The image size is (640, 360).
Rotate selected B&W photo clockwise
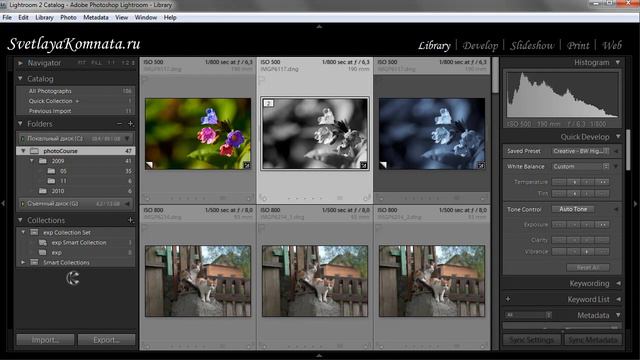click(x=367, y=198)
